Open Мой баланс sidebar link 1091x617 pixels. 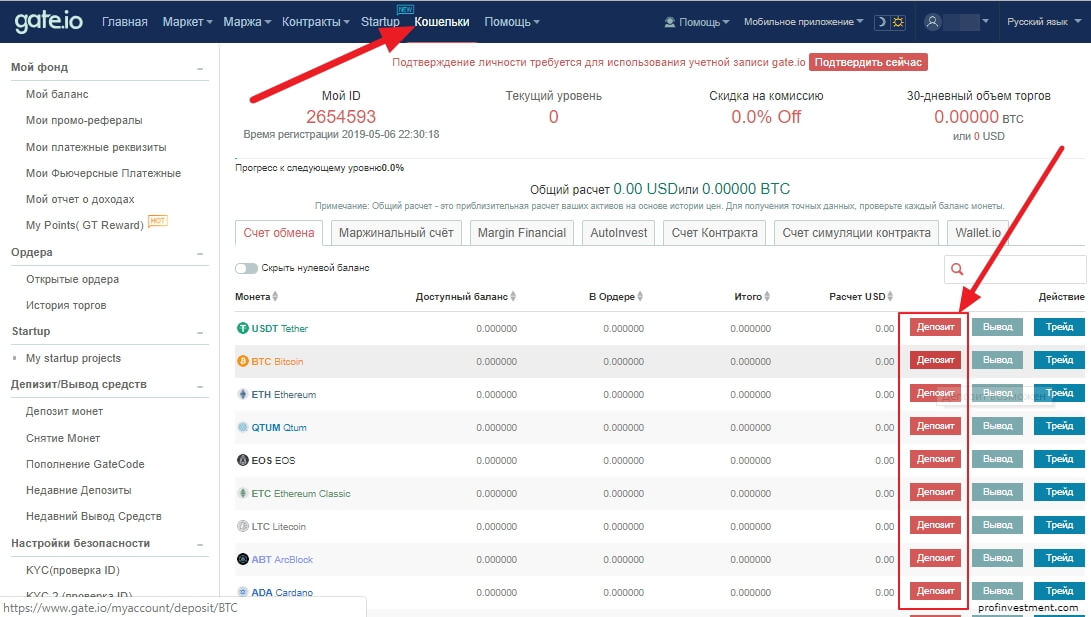coord(57,94)
